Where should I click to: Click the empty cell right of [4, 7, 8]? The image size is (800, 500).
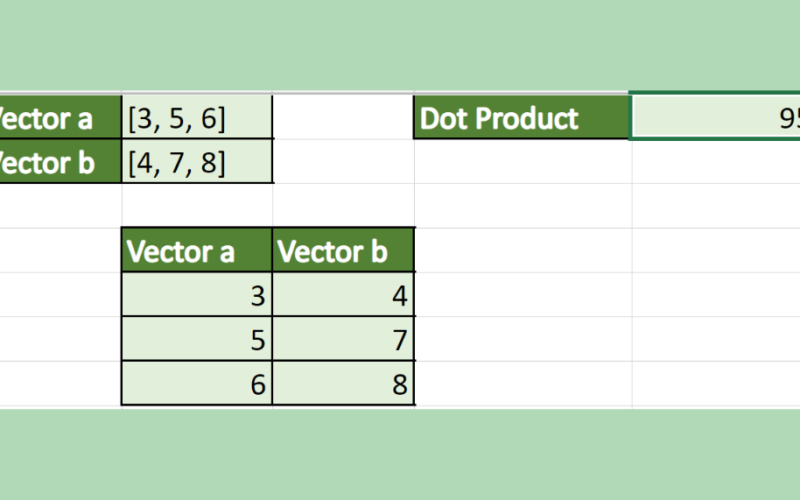(x=344, y=162)
